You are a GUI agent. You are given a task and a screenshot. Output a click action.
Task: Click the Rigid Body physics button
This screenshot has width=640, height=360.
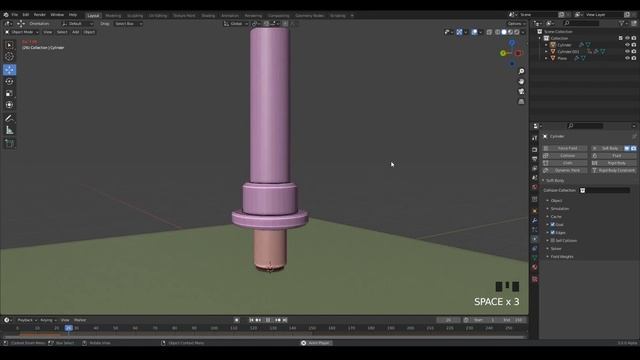(614, 163)
